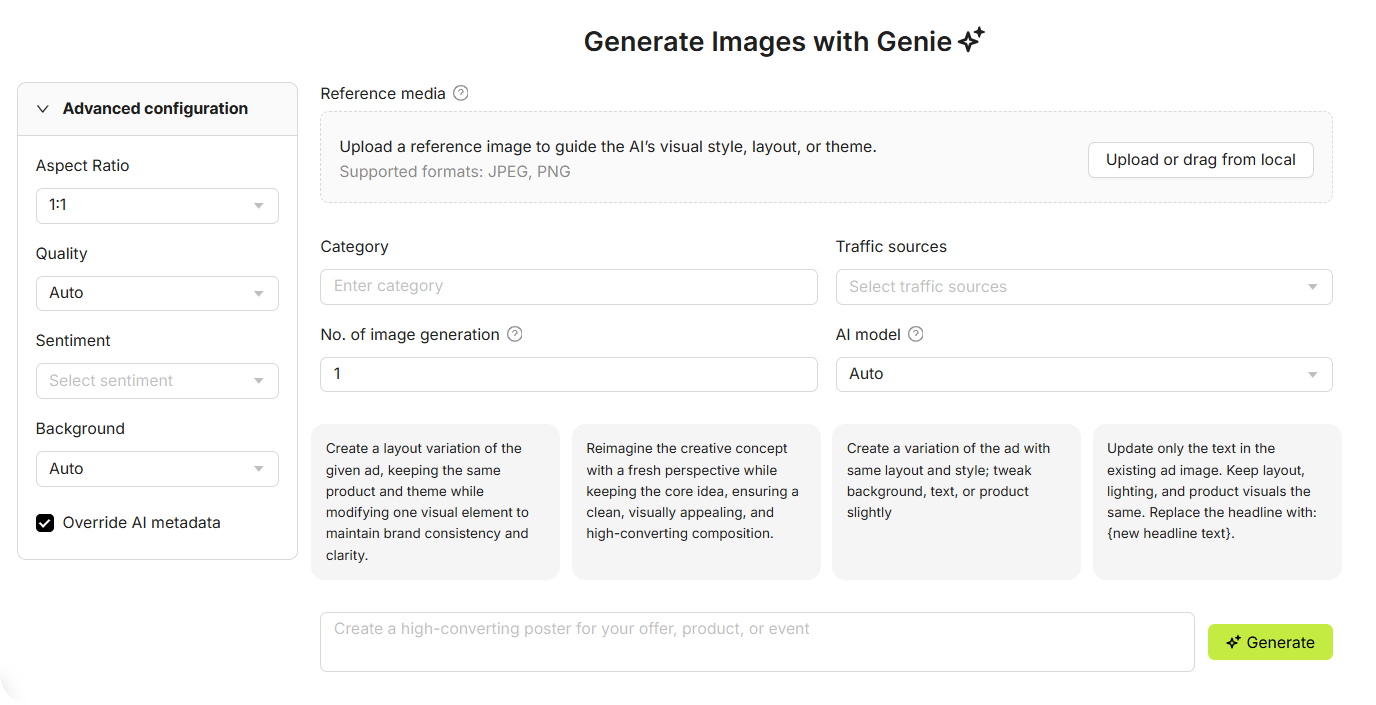Toggle the Override AI metadata checkbox
The width and height of the screenshot is (1376, 705).
point(45,522)
